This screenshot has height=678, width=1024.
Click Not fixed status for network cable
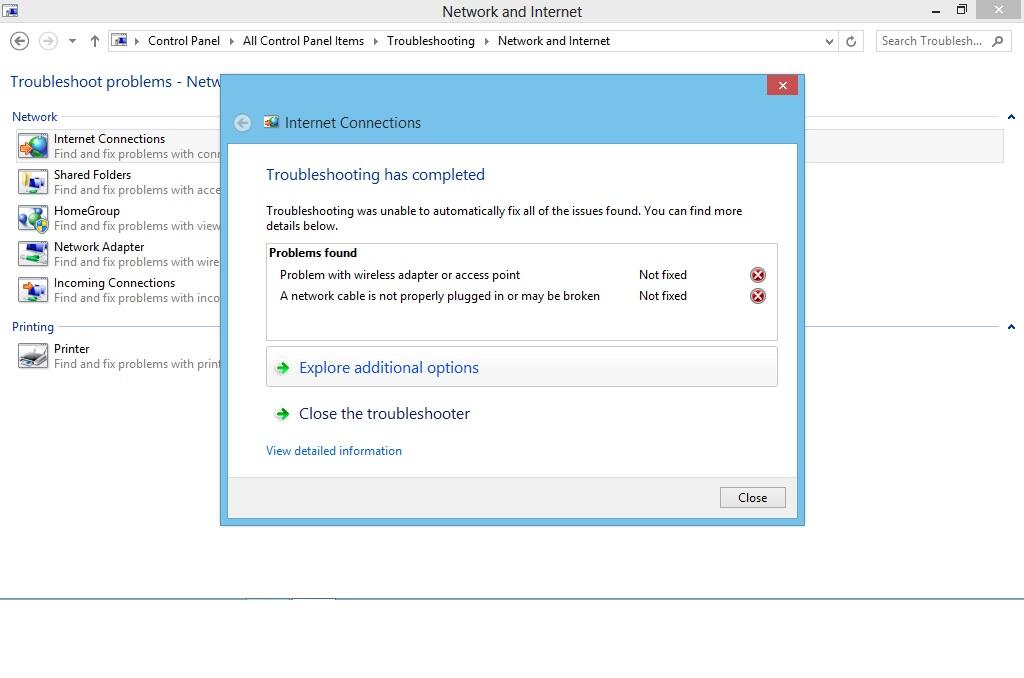click(x=662, y=296)
